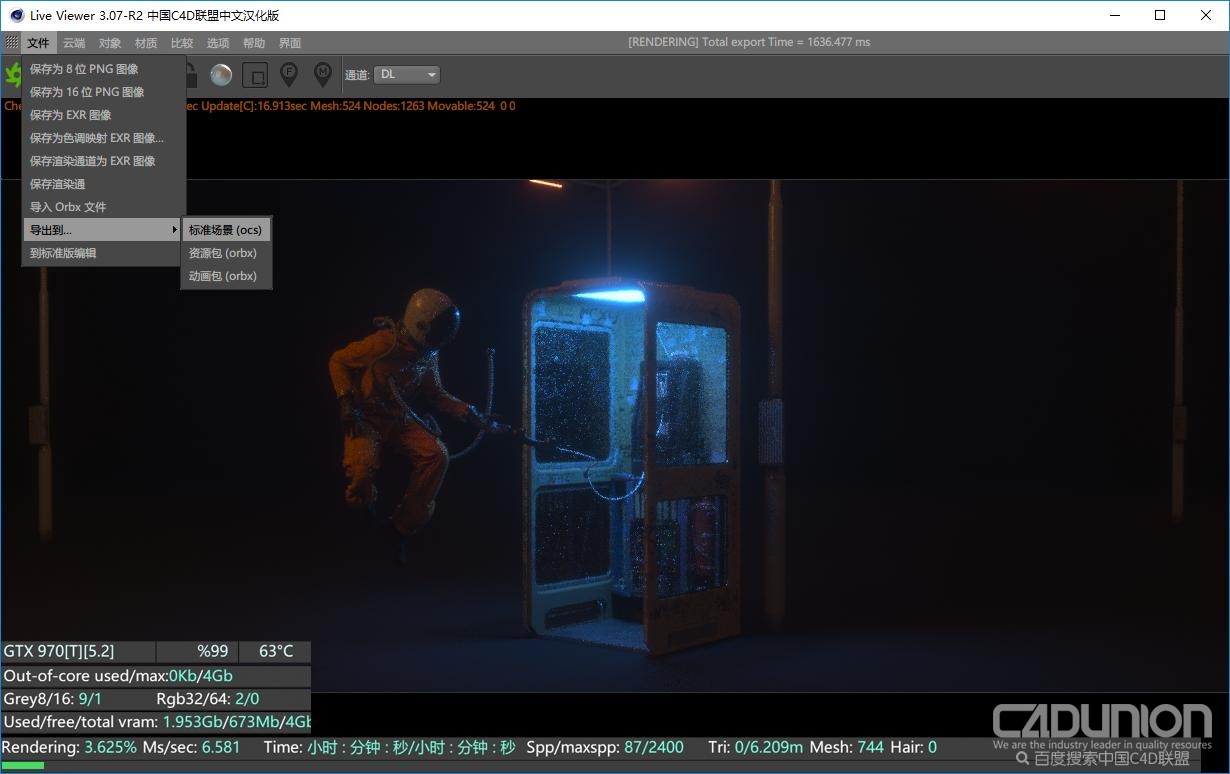The height and width of the screenshot is (774, 1230).
Task: Select the material picker pin icon
Action: [x=323, y=74]
